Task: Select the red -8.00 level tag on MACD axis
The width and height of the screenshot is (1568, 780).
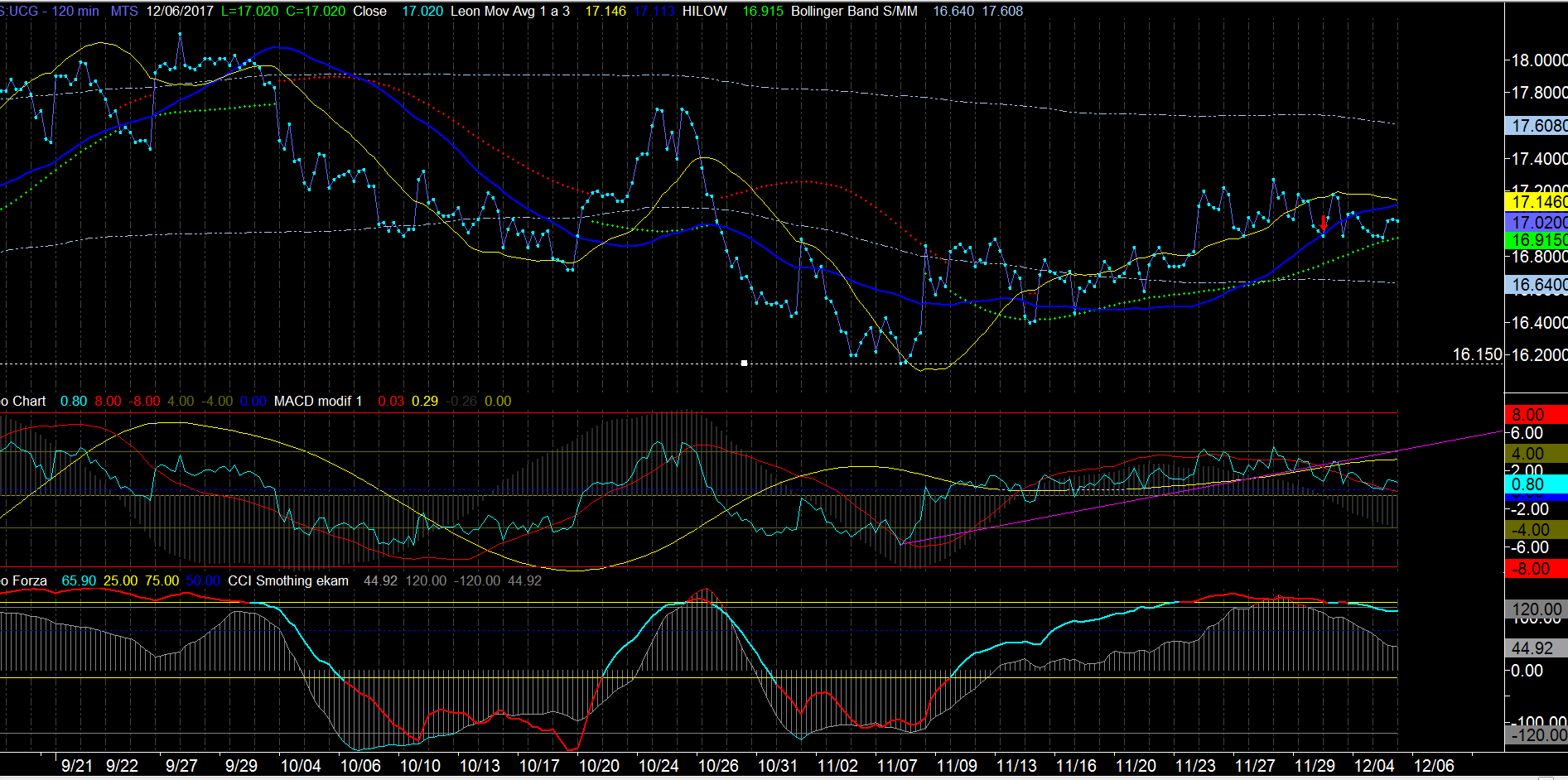Action: coord(1537,569)
